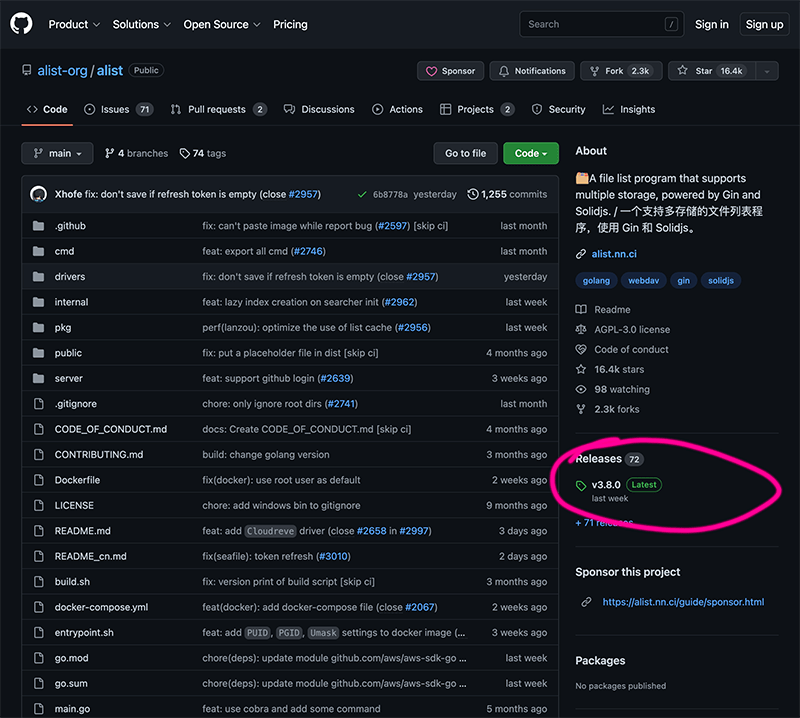Focus the Search input field
Image resolution: width=800 pixels, height=718 pixels.
click(x=602, y=24)
